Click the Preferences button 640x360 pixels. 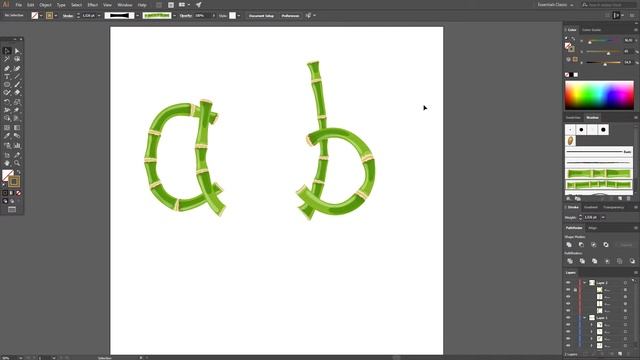[x=290, y=16]
